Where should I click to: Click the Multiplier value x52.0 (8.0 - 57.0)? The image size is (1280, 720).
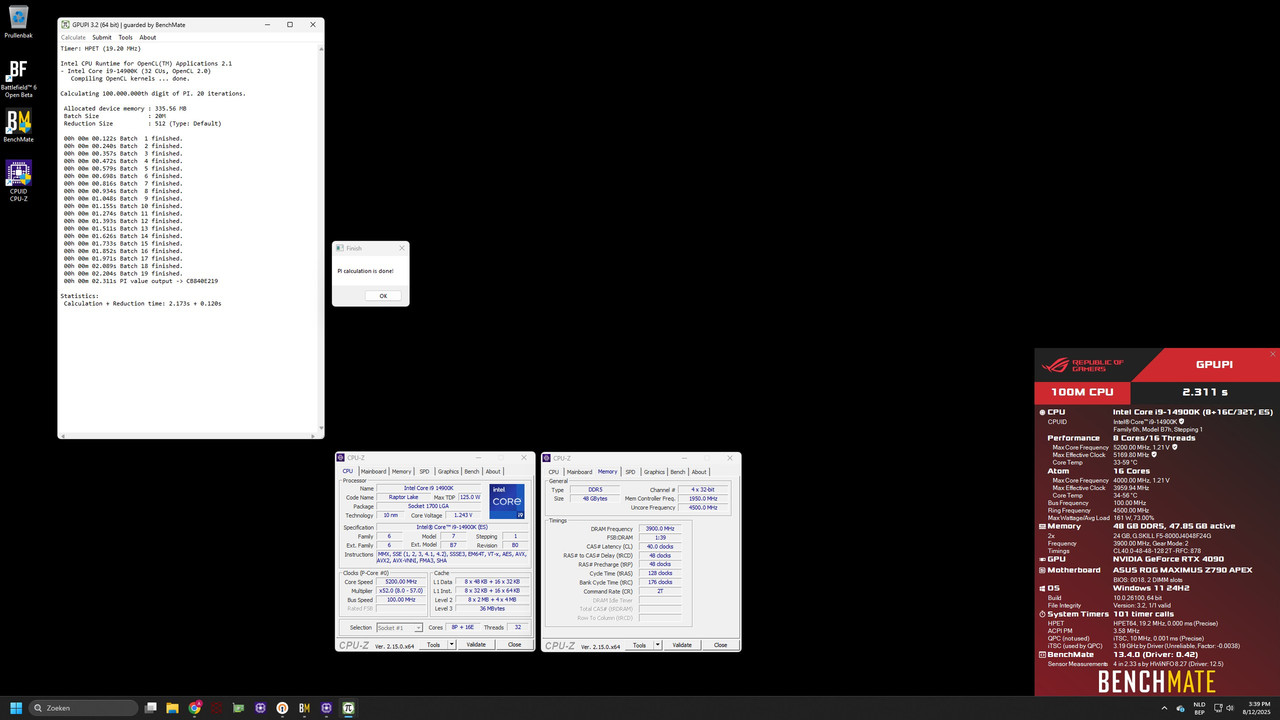[x=401, y=590]
